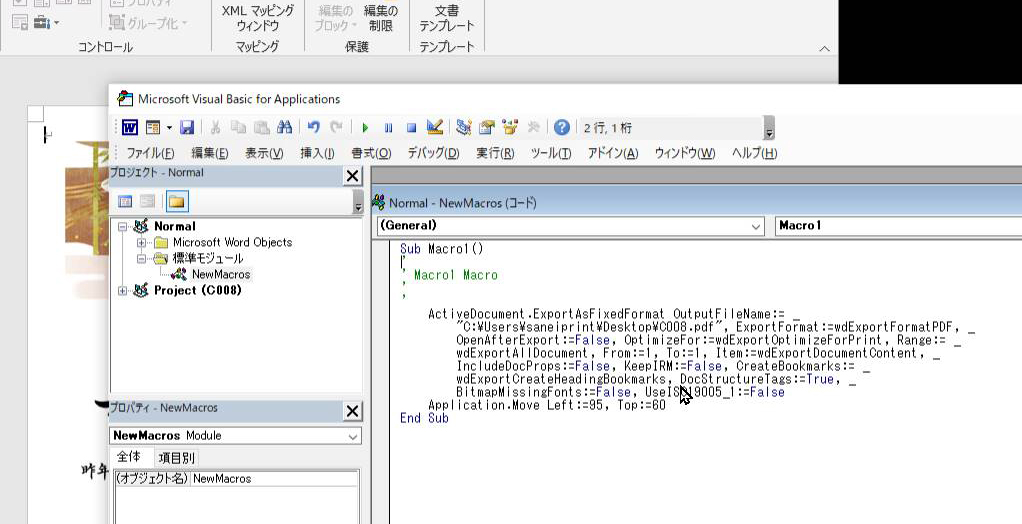Open the ヘルプ(H) menu
The width and height of the screenshot is (1022, 524).
[x=754, y=153]
